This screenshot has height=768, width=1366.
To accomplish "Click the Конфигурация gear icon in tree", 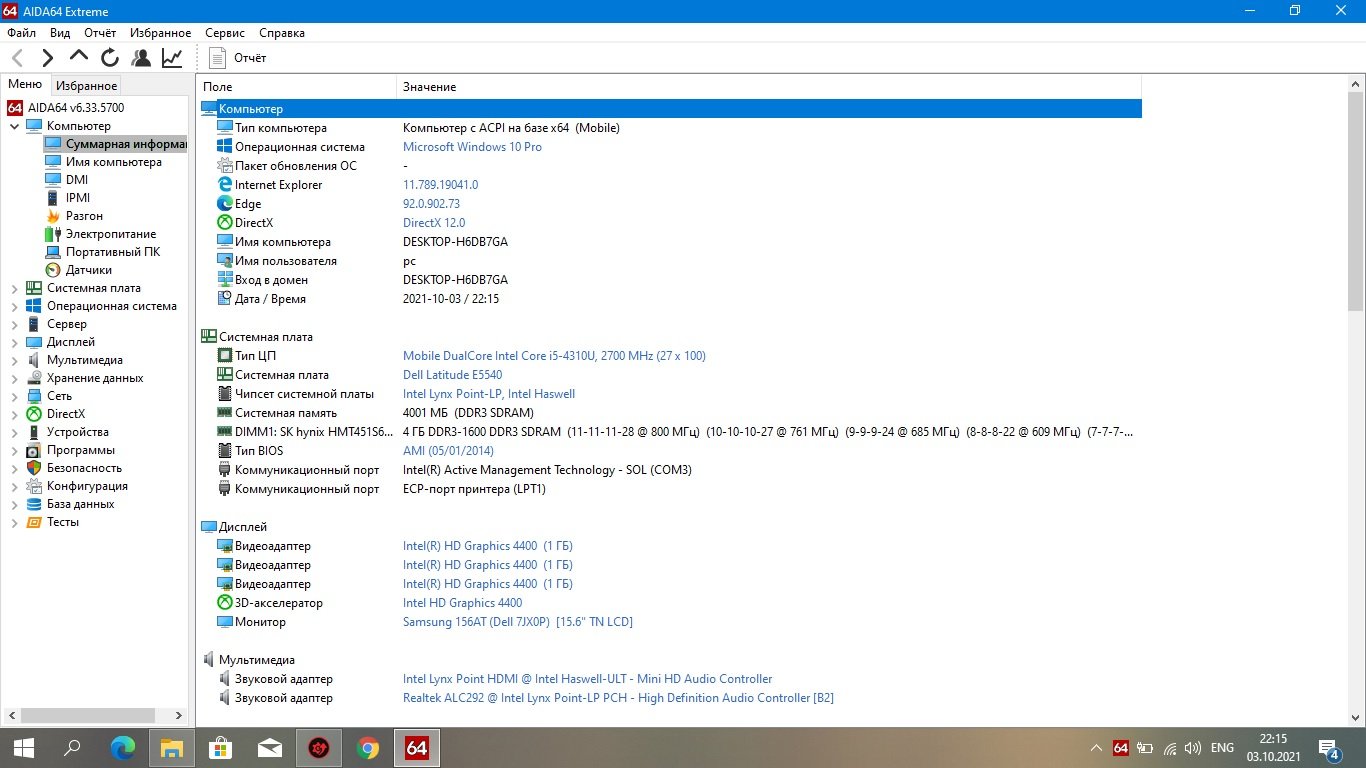I will 34,486.
